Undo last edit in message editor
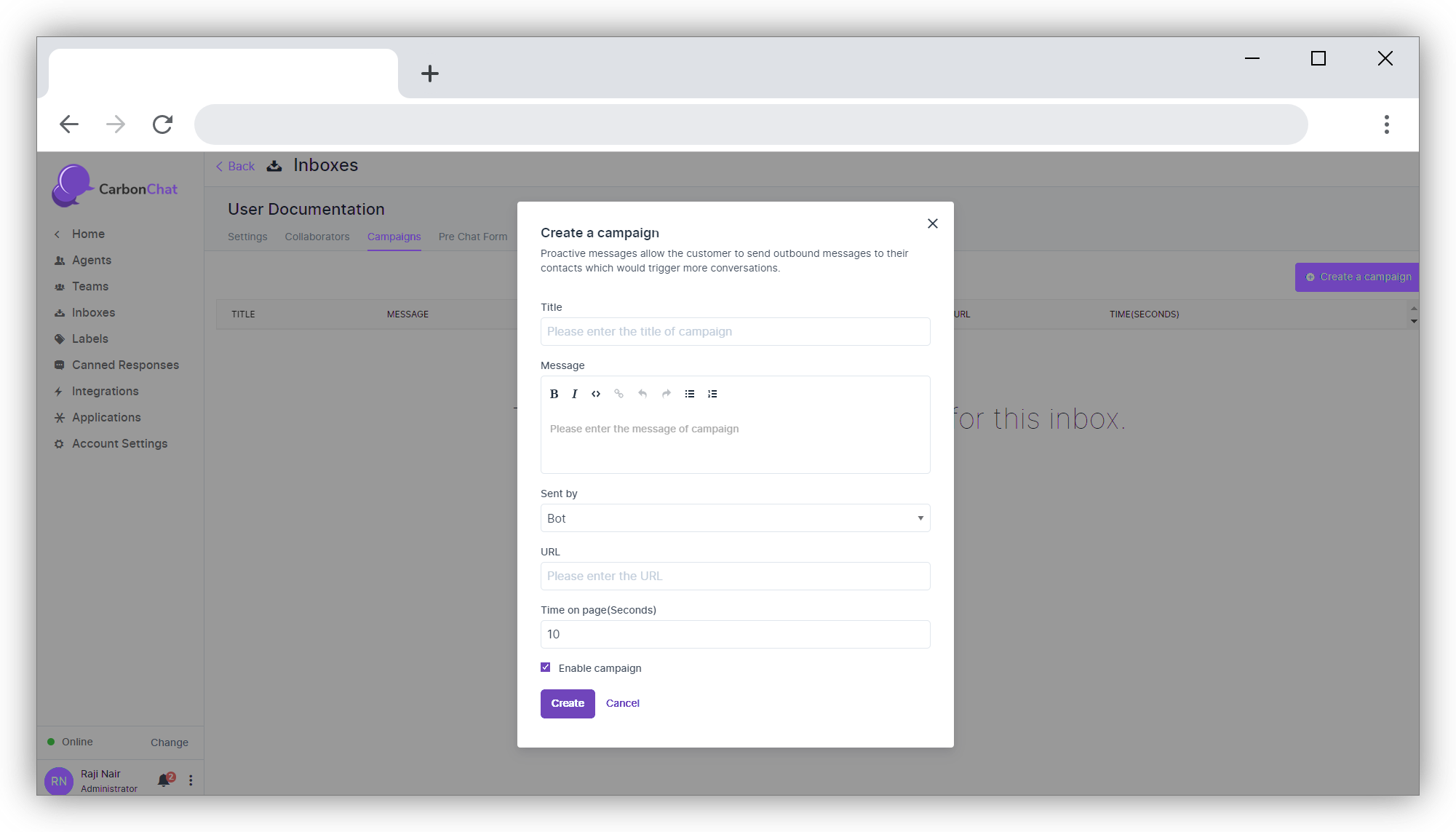Screen dimensions: 1456x832 coord(643,394)
